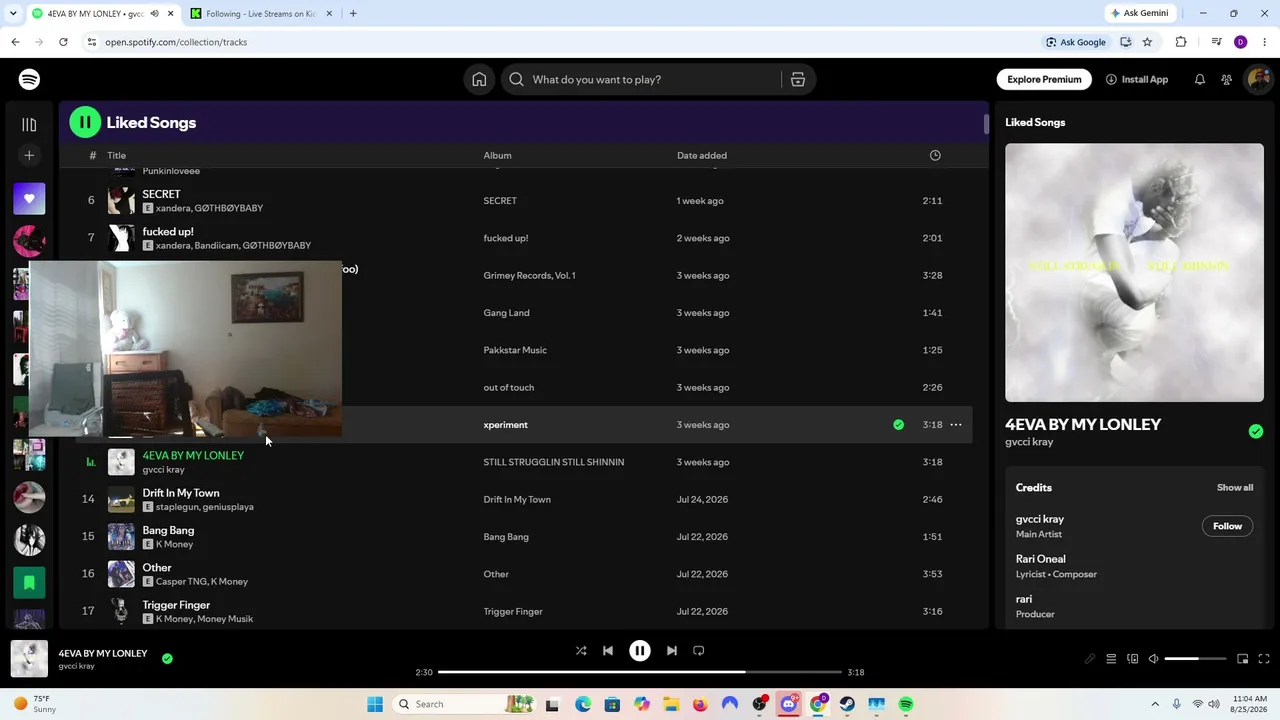This screenshot has width=1280, height=720.
Task: Click Install App button
Action: (1137, 80)
